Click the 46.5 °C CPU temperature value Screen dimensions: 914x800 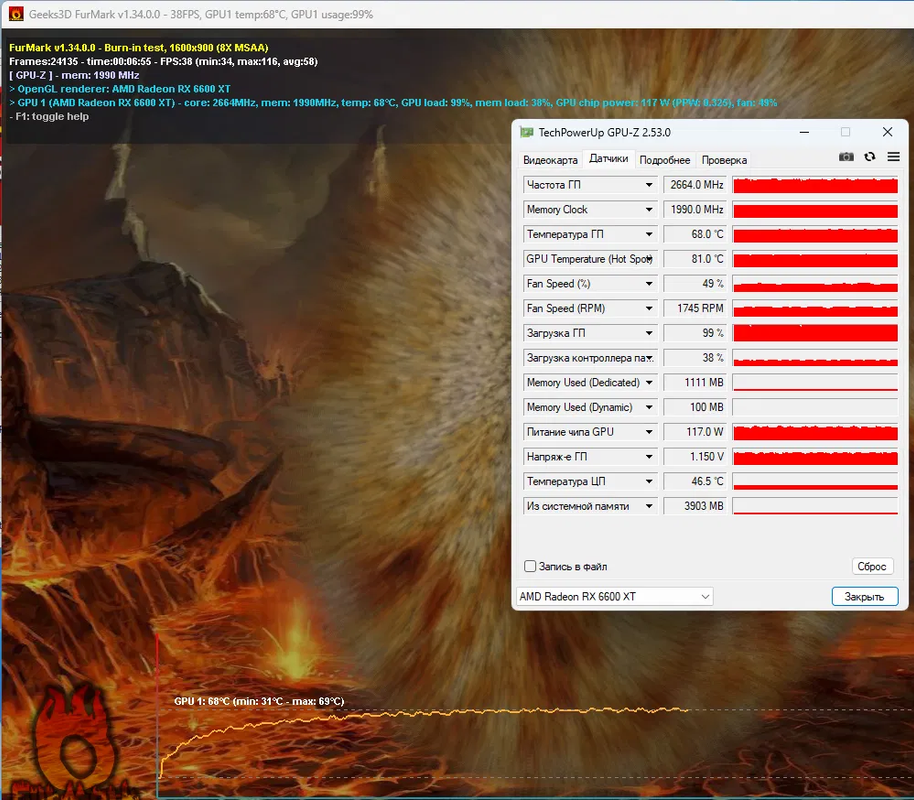[695, 482]
